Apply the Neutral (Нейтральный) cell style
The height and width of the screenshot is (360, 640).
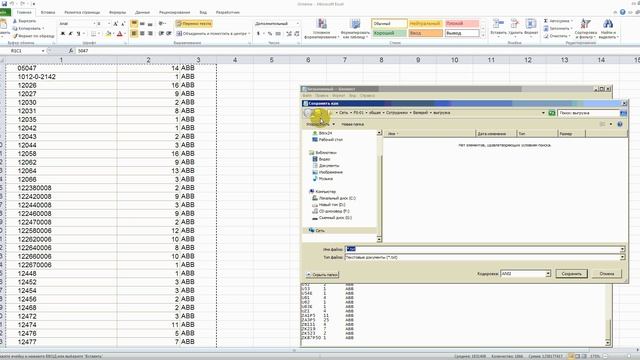[x=425, y=24]
